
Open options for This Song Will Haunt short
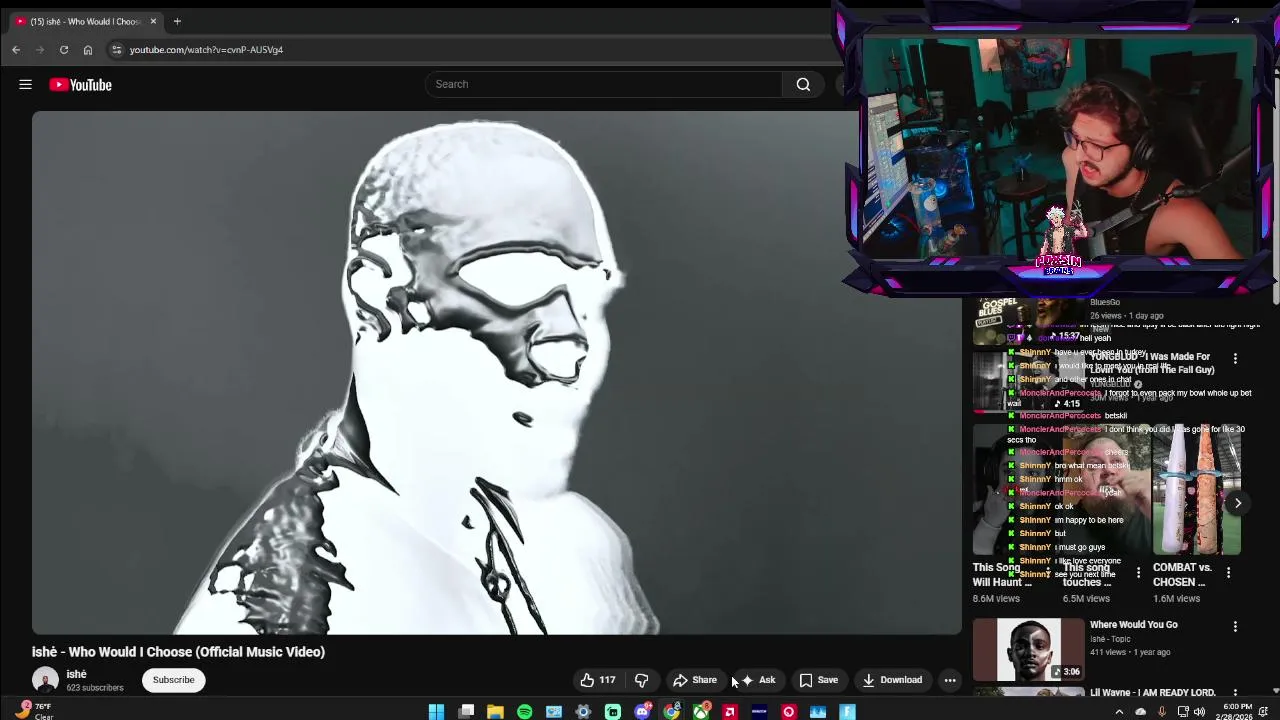(x=1048, y=573)
